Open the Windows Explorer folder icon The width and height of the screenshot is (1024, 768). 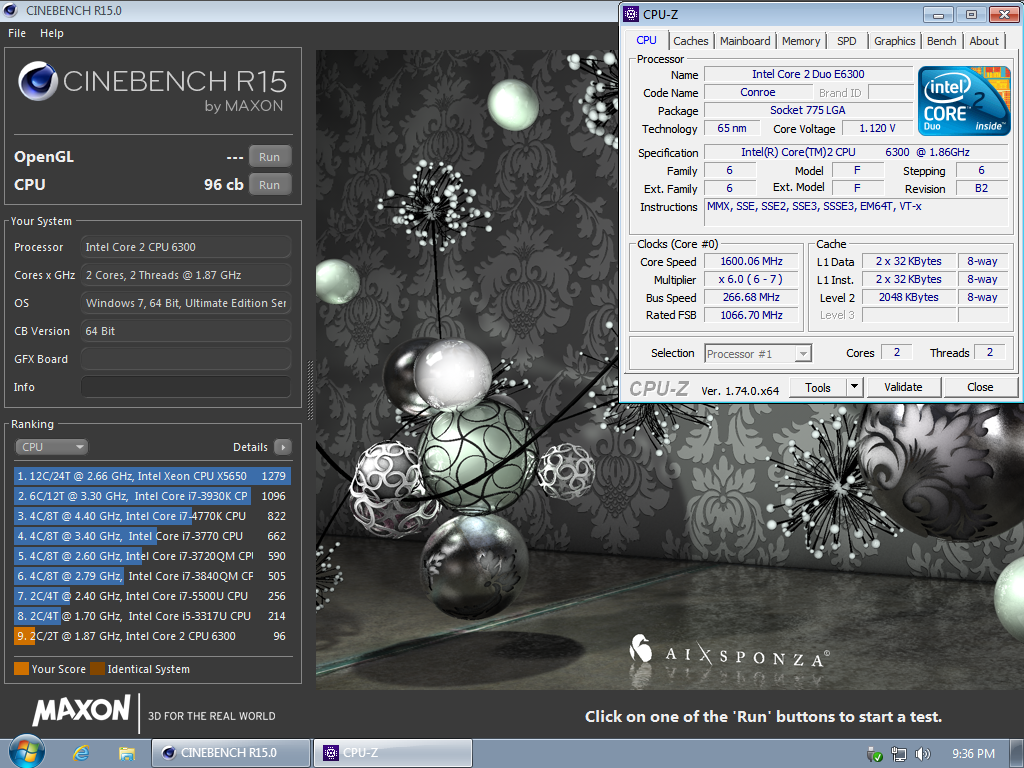(127, 753)
